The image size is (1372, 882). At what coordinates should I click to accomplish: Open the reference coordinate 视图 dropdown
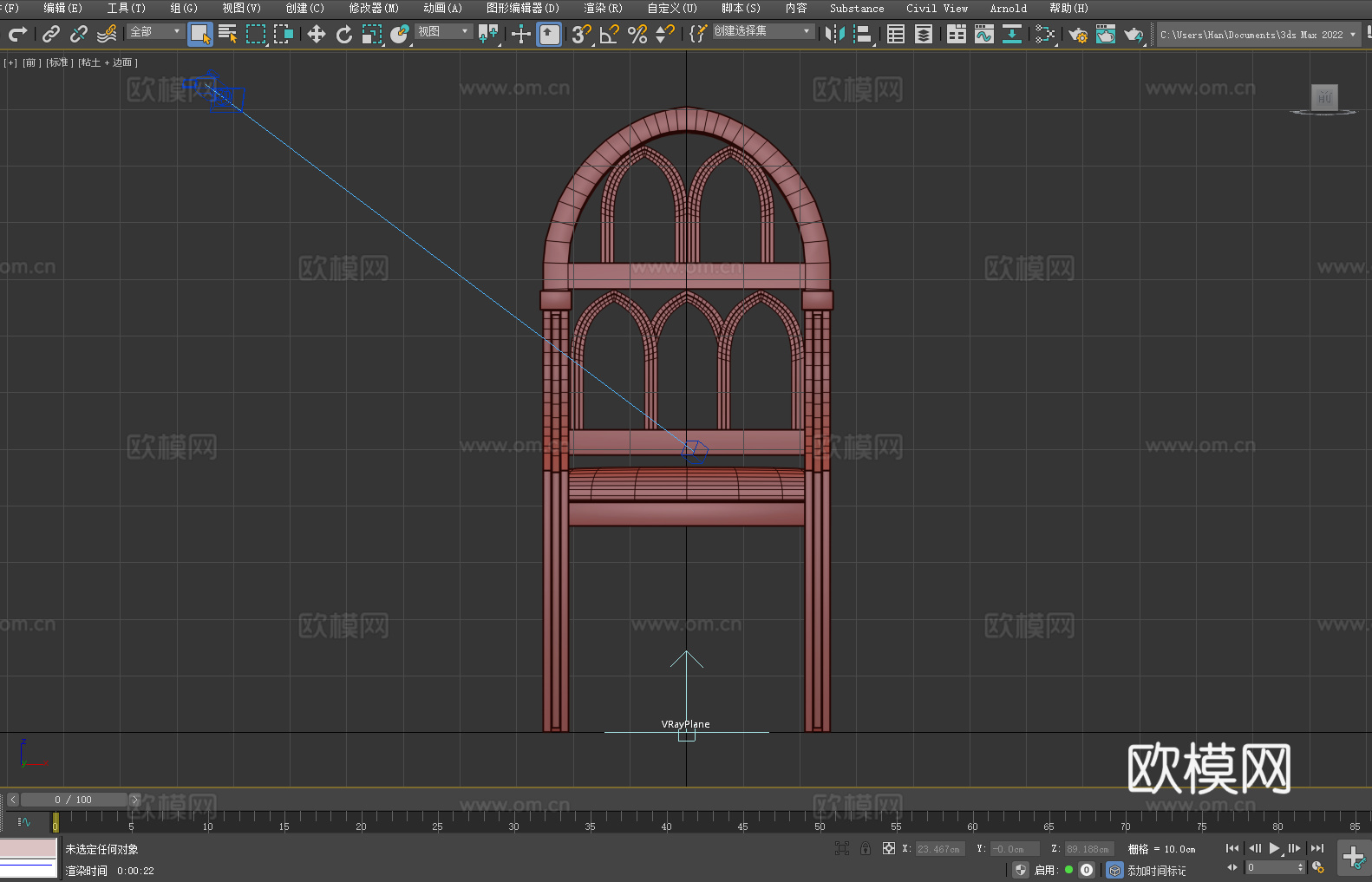click(443, 31)
